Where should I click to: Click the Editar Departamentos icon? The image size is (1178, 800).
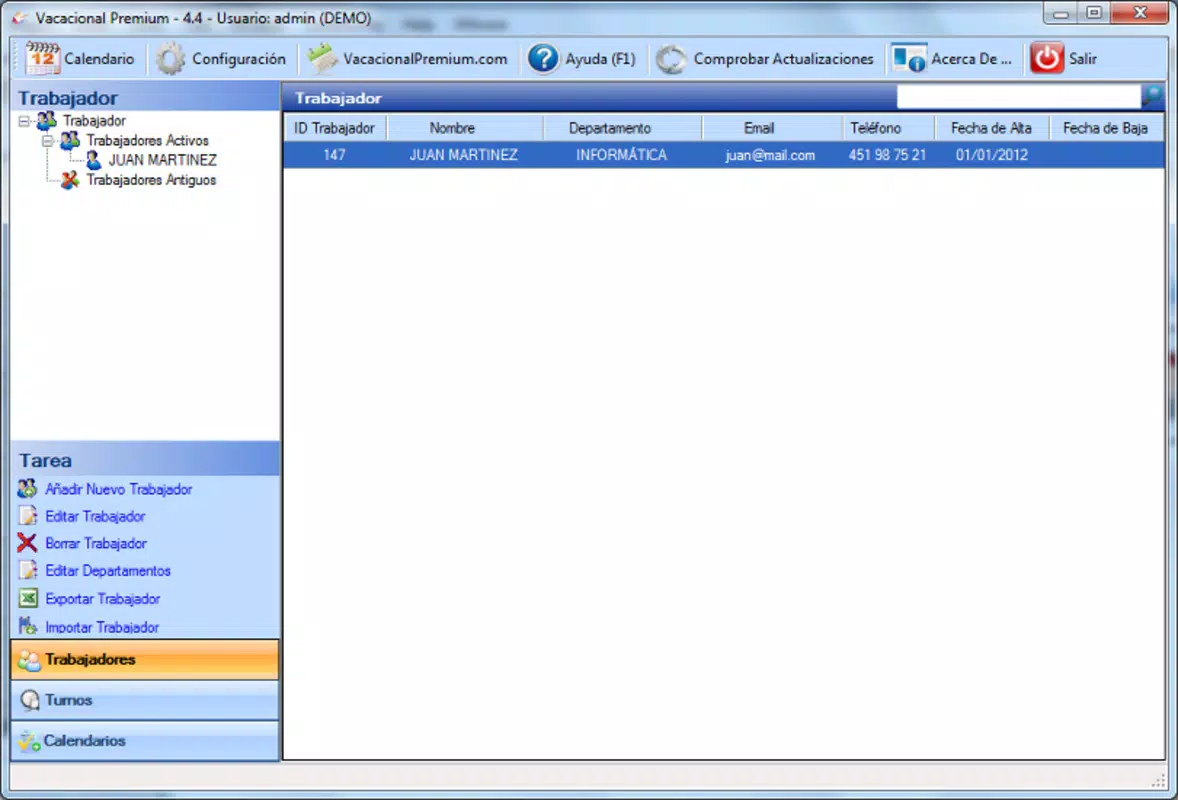click(28, 570)
